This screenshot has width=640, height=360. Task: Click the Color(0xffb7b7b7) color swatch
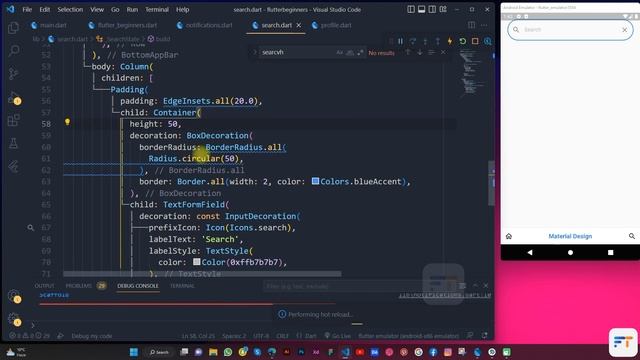point(197,262)
